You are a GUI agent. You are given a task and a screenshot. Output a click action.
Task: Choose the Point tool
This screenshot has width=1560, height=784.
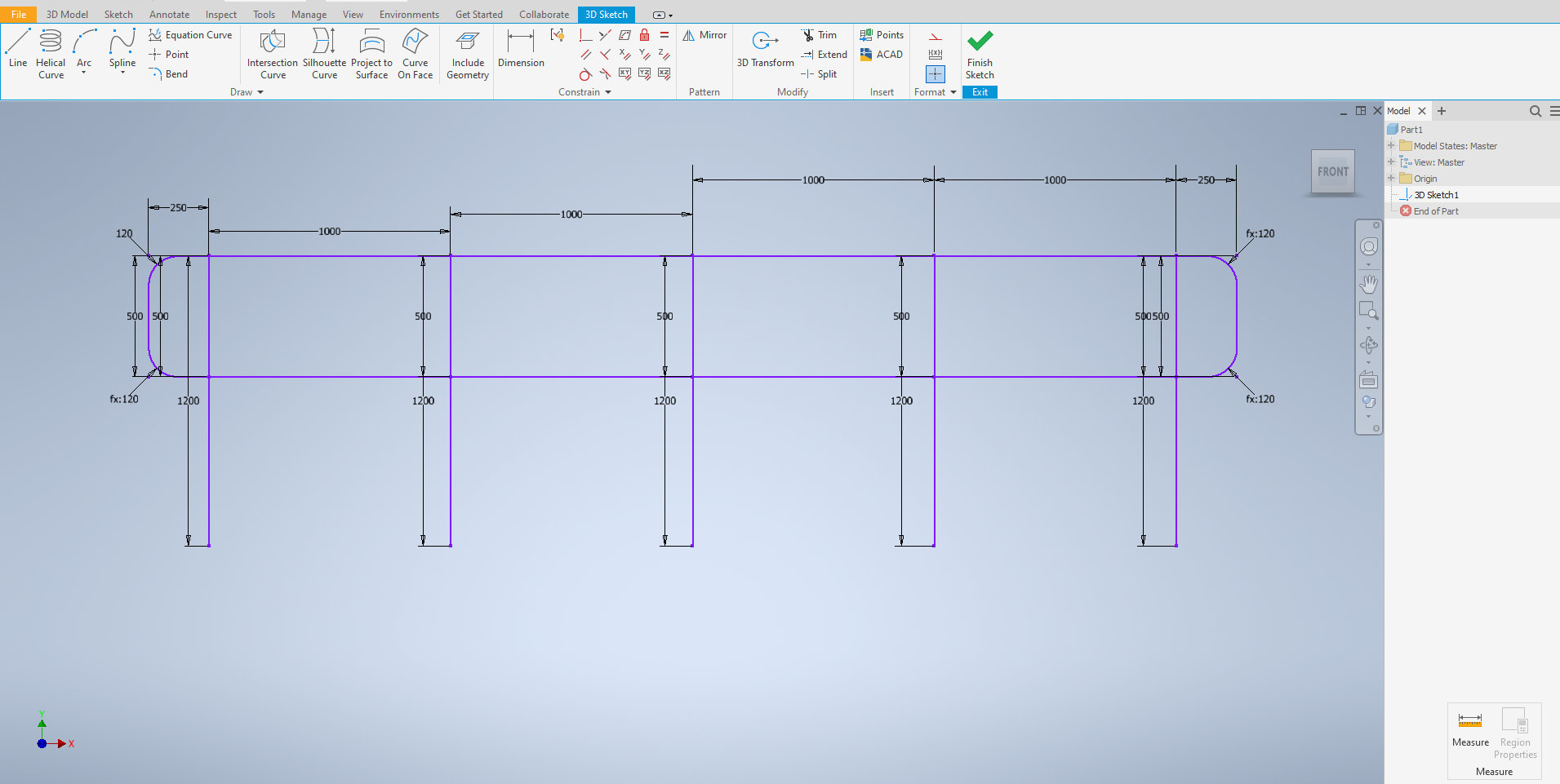169,55
